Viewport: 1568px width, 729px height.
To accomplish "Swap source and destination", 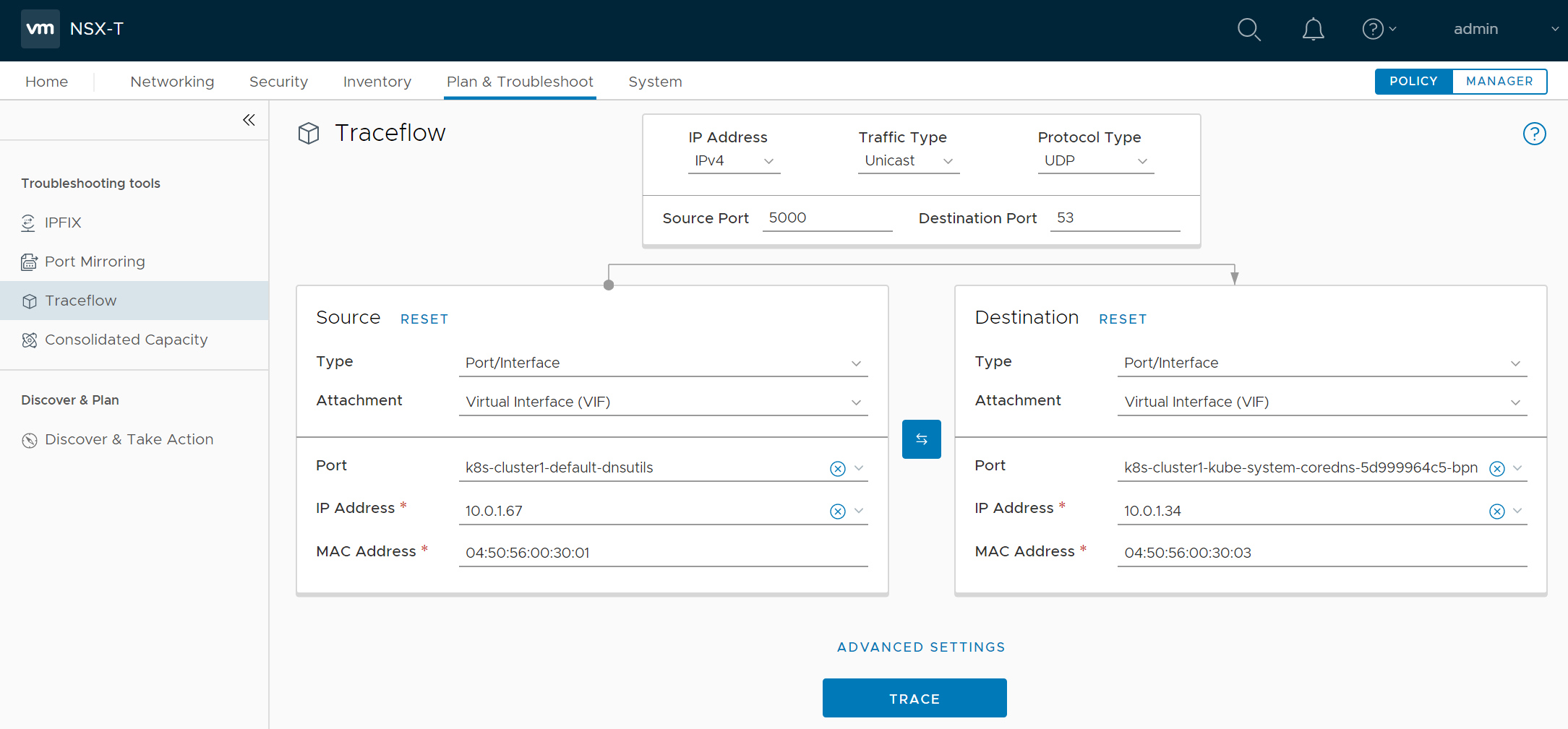I will point(921,439).
